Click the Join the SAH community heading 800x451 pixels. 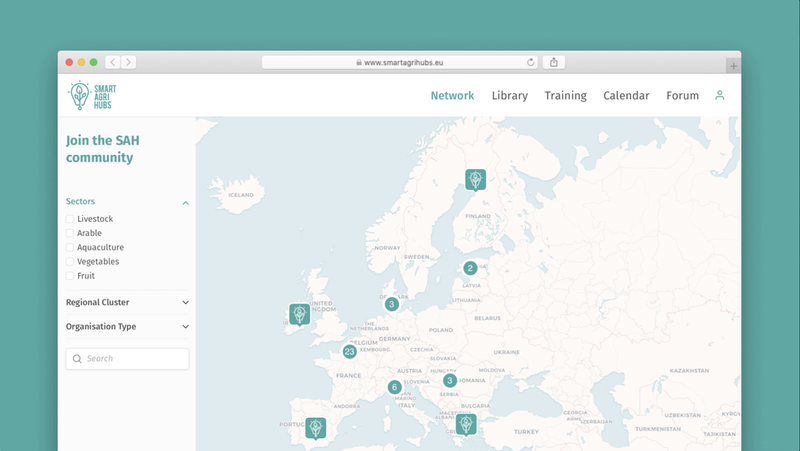103,149
